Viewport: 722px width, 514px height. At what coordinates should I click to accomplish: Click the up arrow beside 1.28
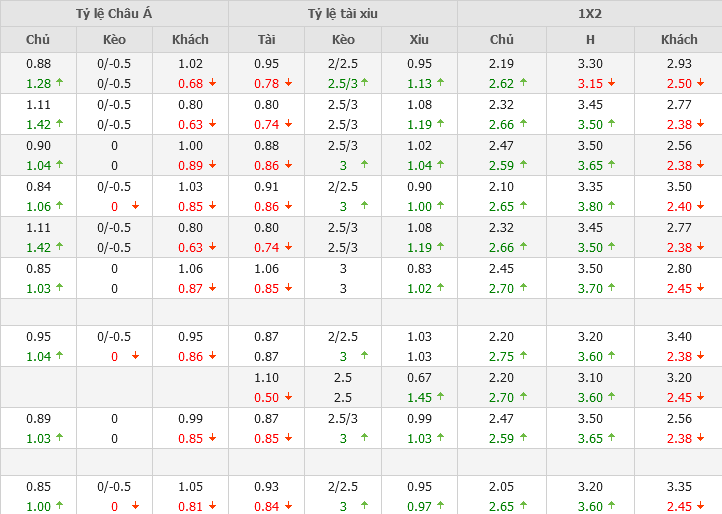[x=59, y=83]
